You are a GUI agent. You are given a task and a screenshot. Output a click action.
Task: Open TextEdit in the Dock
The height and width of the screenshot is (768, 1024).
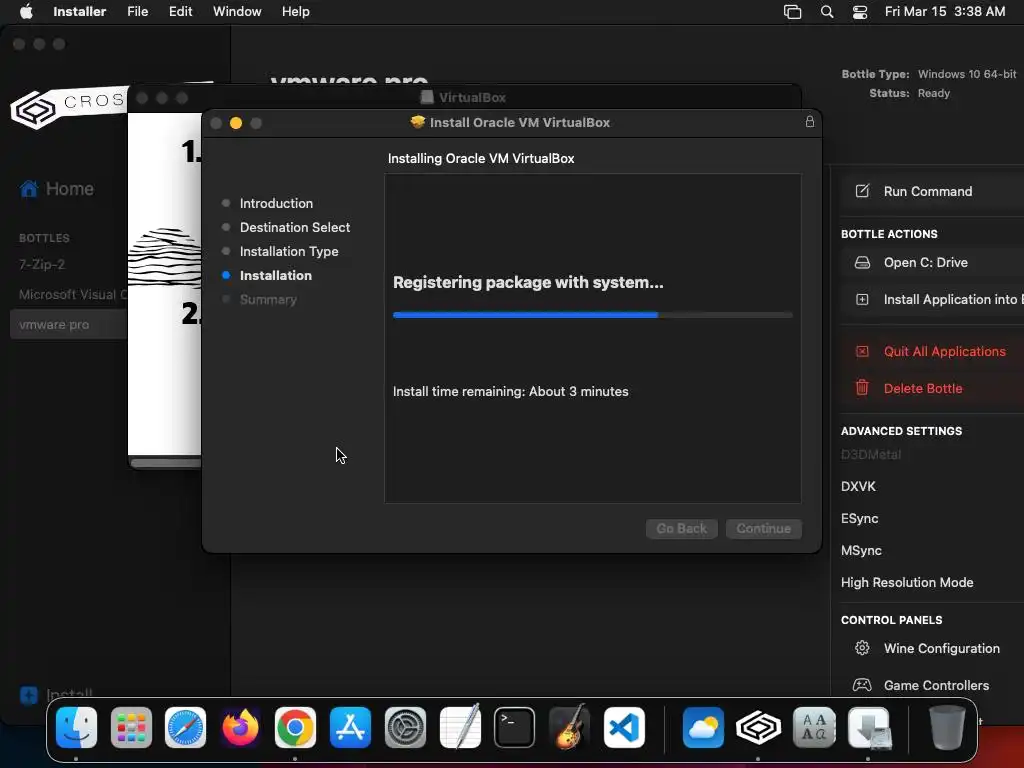[460, 727]
